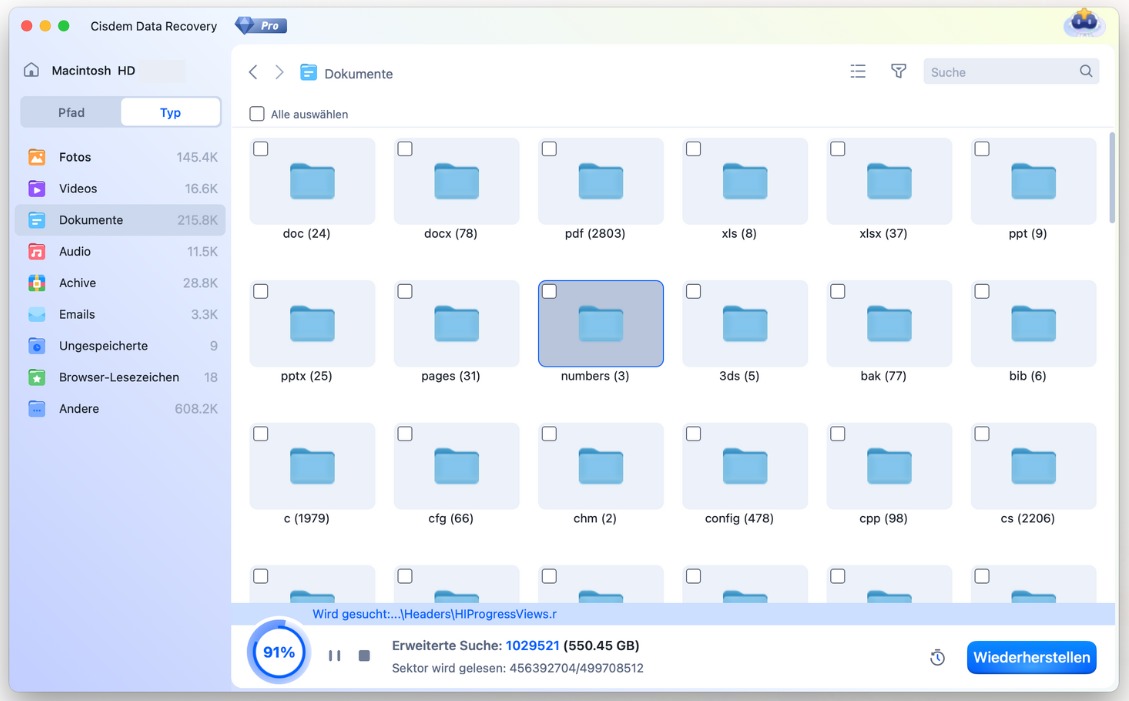Click the Macintosh HD home icon
The width and height of the screenshot is (1129, 701).
pos(30,70)
